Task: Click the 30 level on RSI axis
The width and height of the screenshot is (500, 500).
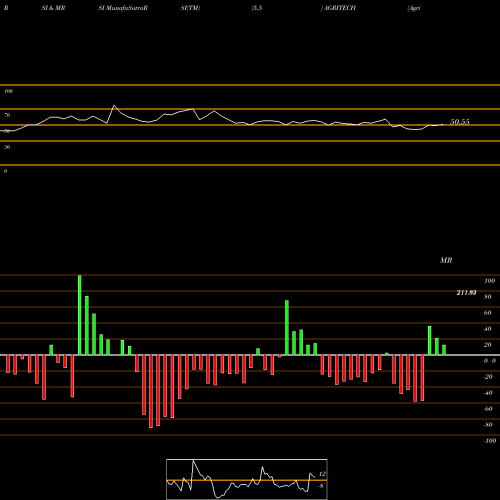Action: 7,147
